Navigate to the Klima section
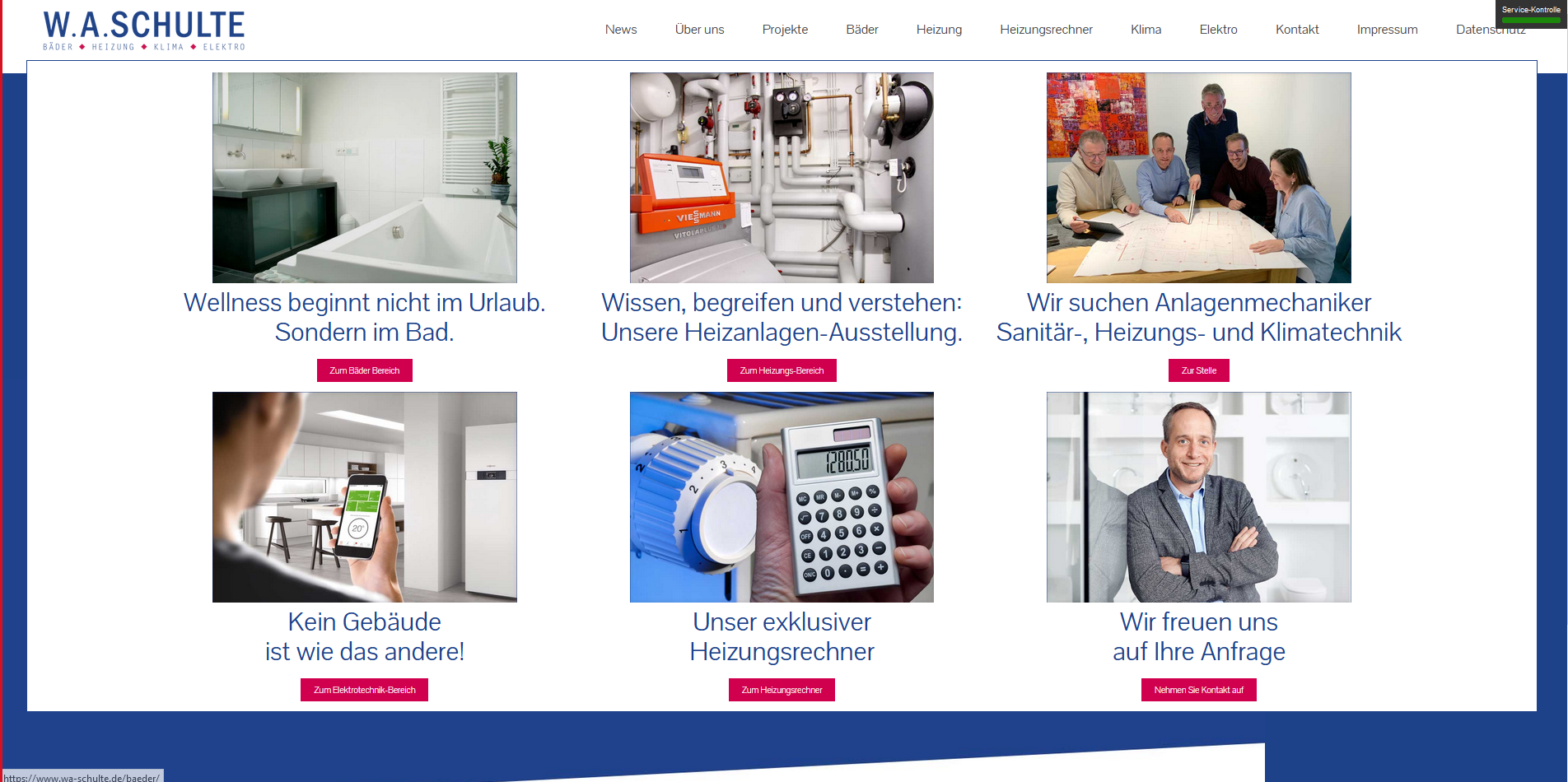Screen dimensions: 1568x782 pos(1146,30)
